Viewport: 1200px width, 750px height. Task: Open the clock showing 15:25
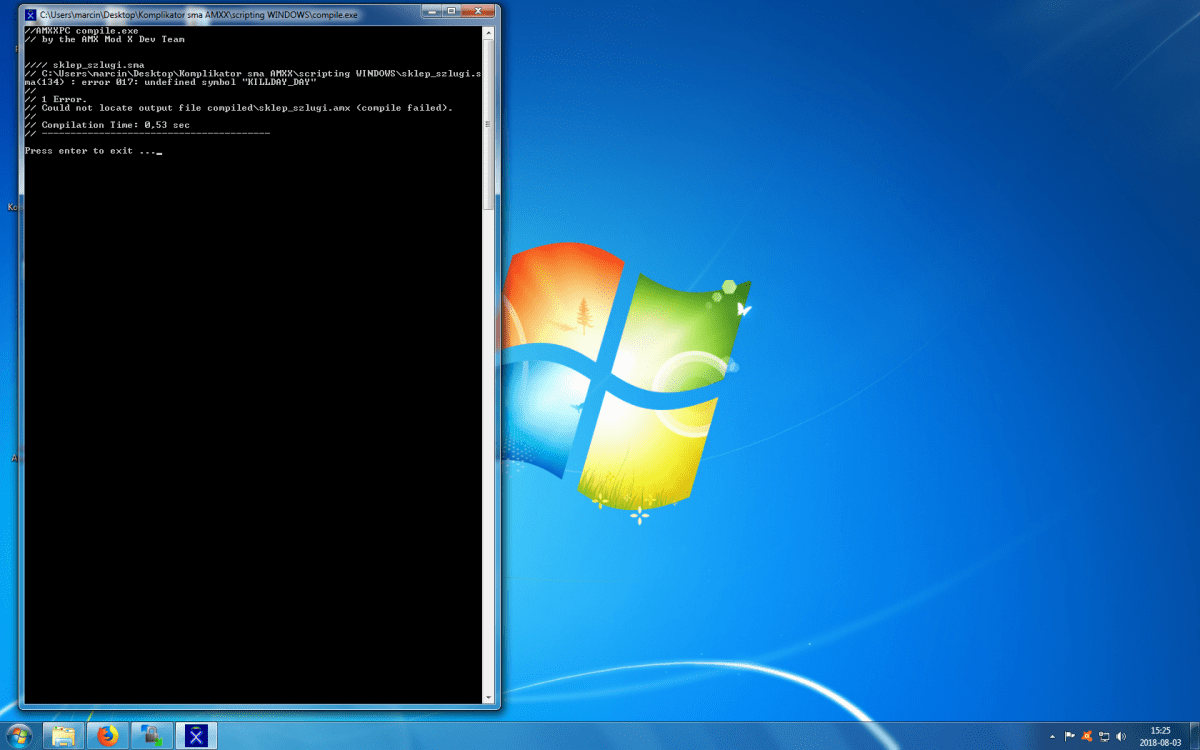click(1160, 730)
